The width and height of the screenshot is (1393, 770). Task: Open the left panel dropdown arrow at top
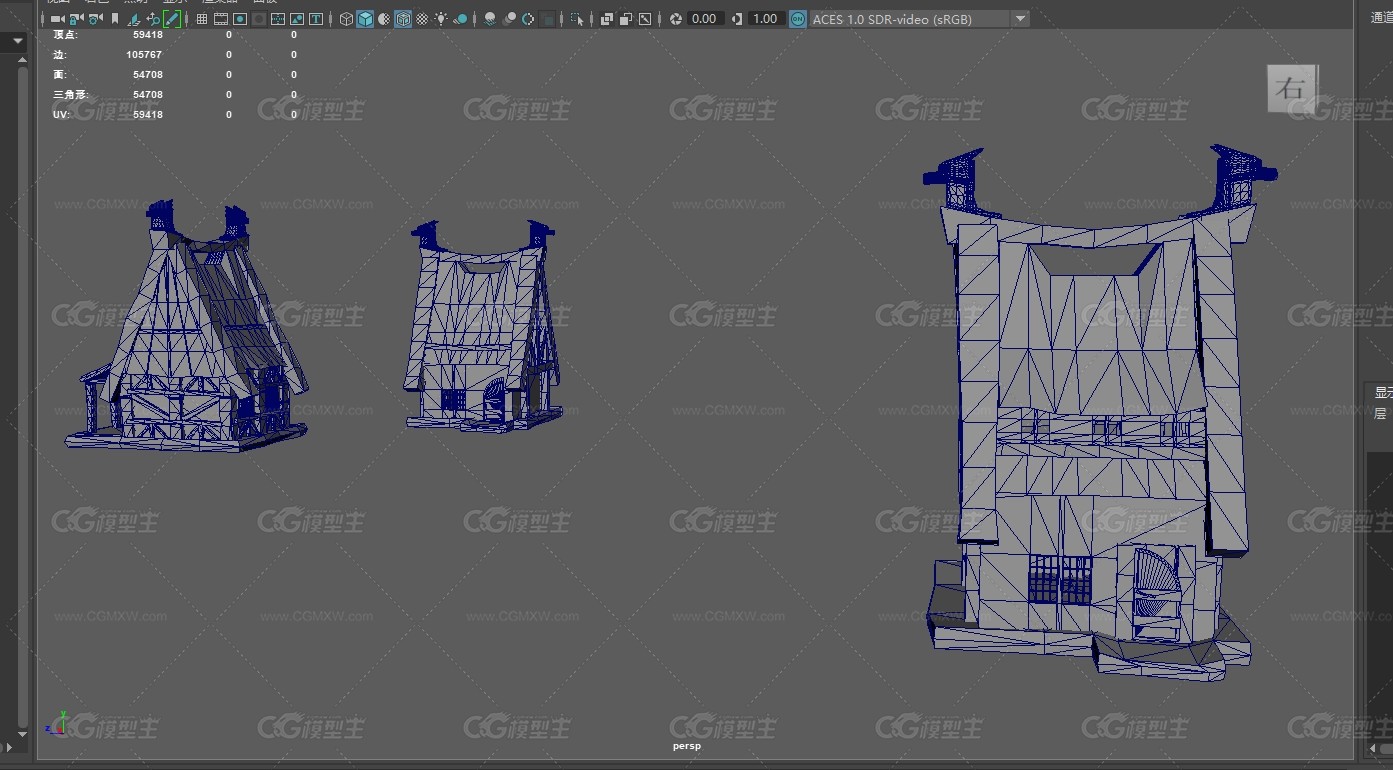click(18, 42)
